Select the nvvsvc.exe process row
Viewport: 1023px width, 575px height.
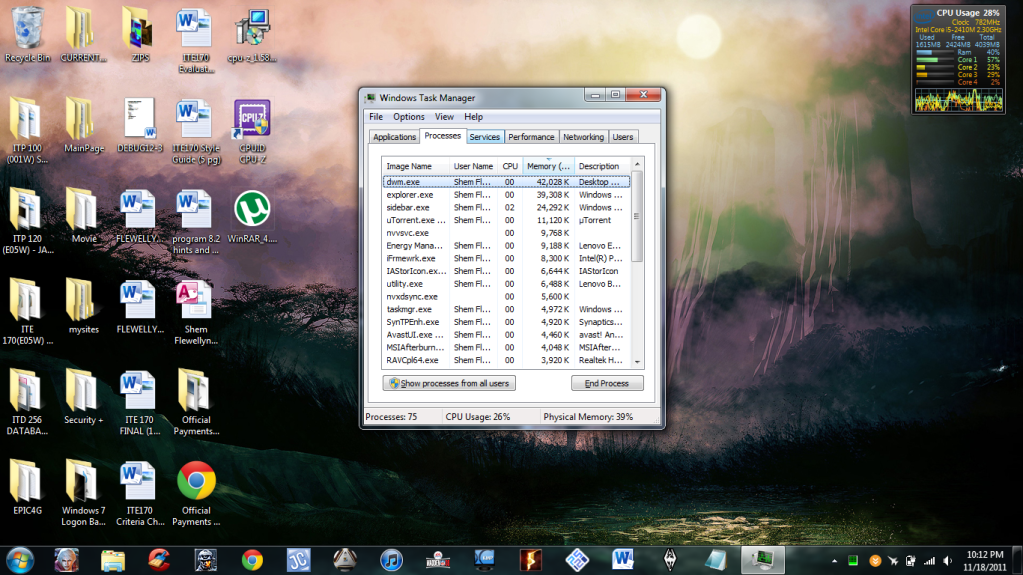pos(506,233)
